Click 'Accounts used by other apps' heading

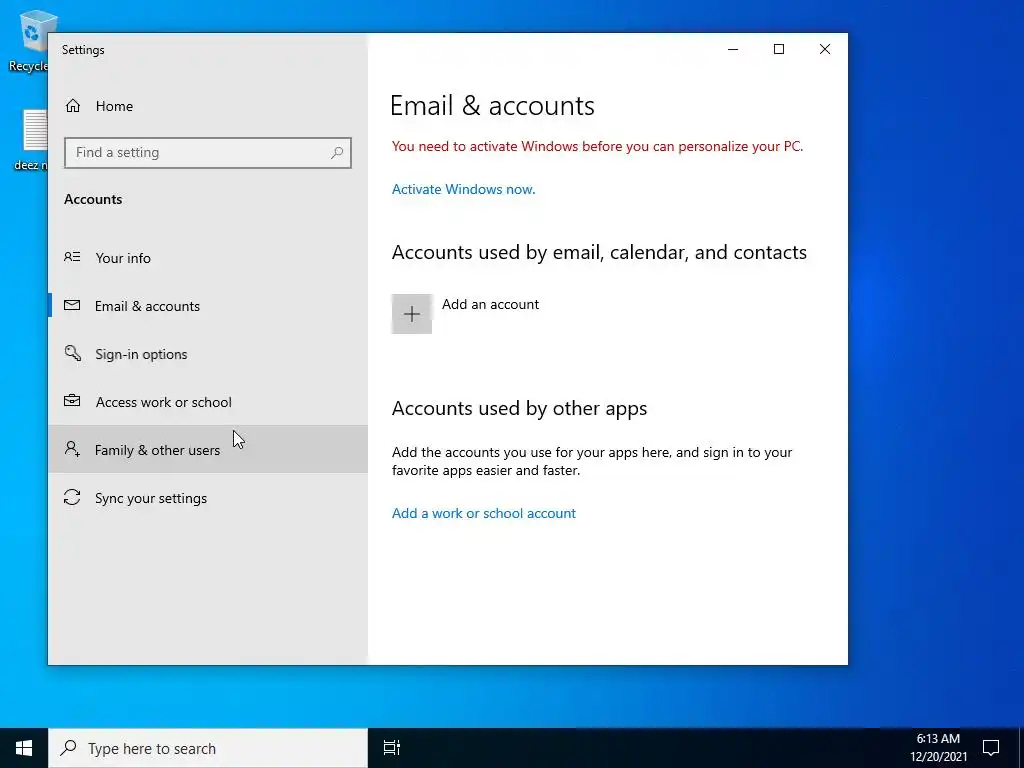coord(519,408)
